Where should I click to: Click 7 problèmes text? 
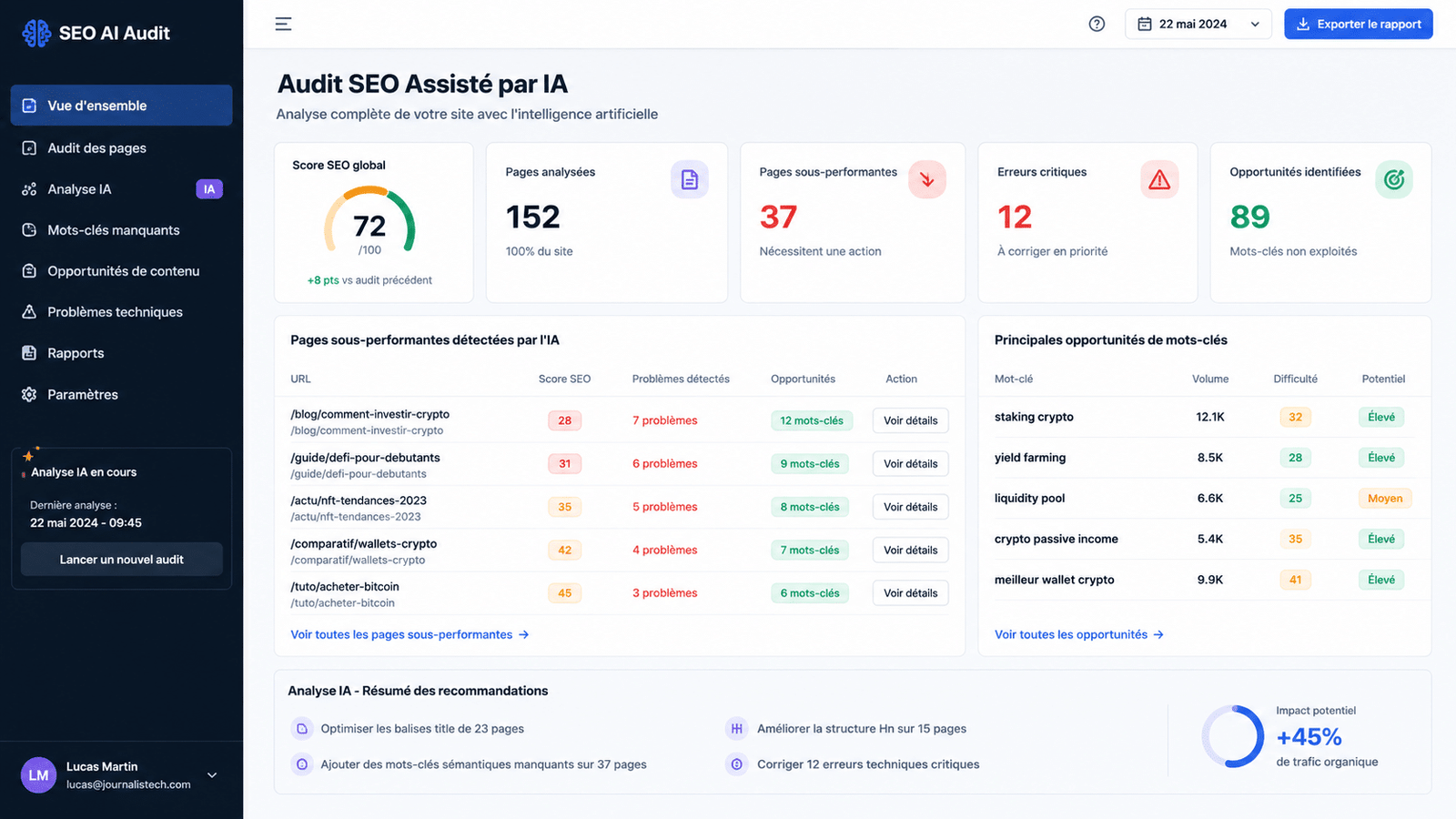coord(665,420)
